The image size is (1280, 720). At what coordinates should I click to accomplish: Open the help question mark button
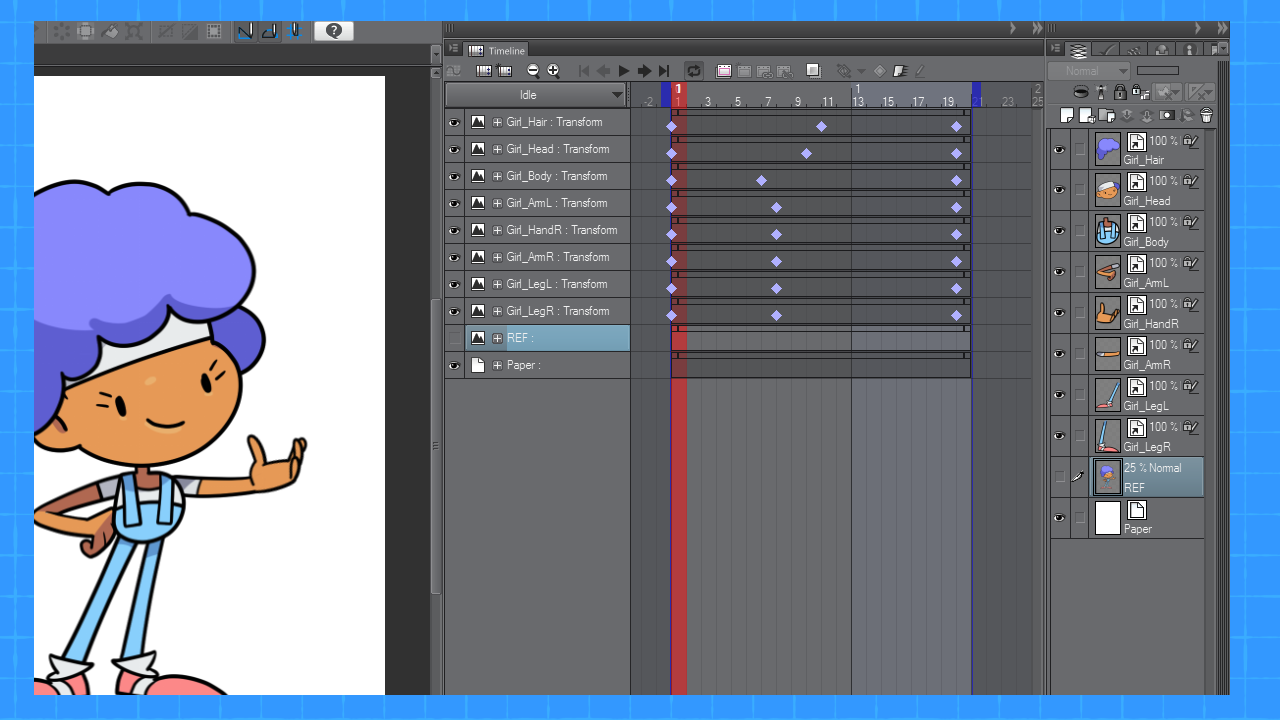[x=334, y=31]
